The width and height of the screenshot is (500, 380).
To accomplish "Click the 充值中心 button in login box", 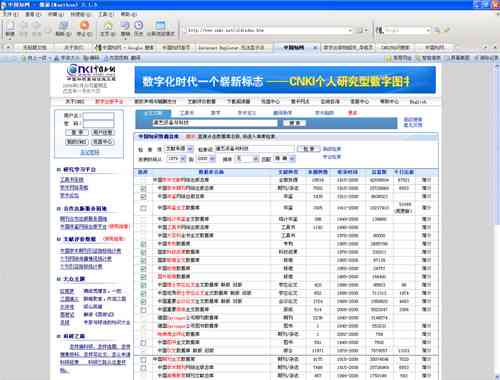I will click(x=102, y=142).
